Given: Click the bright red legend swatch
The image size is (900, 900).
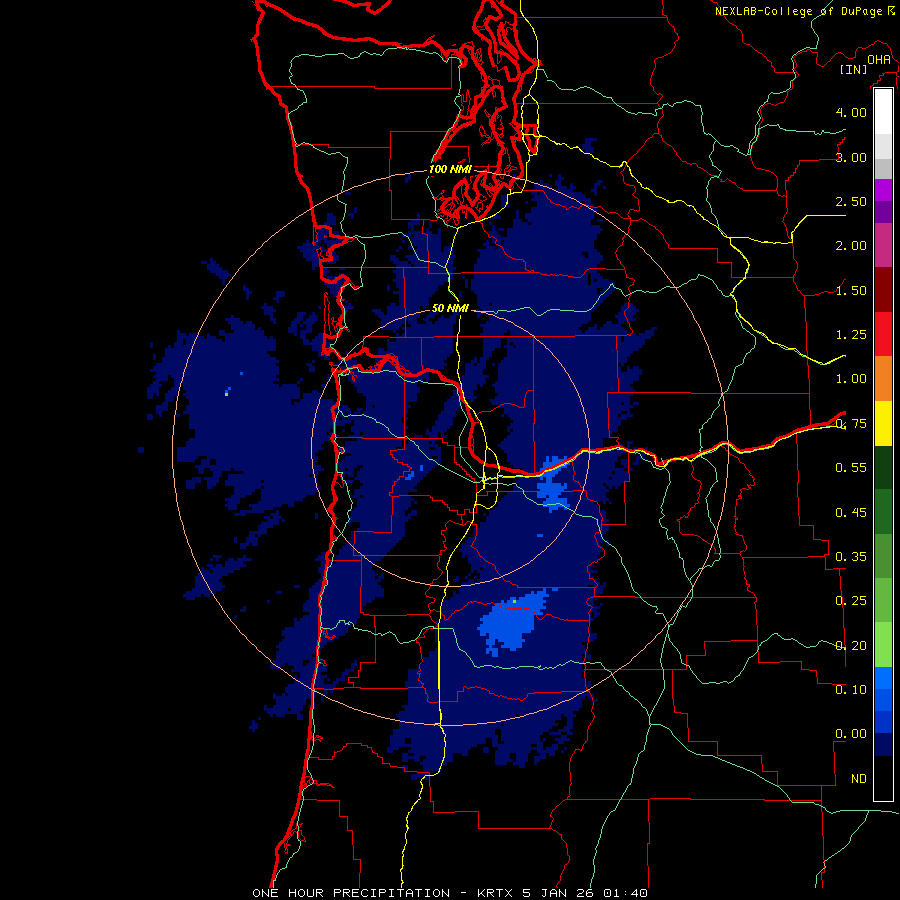Looking at the screenshot, I should point(883,334).
